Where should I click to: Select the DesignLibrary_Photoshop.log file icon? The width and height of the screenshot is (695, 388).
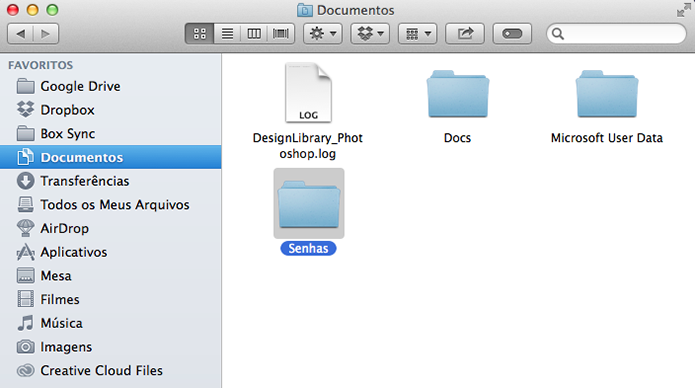(x=308, y=93)
